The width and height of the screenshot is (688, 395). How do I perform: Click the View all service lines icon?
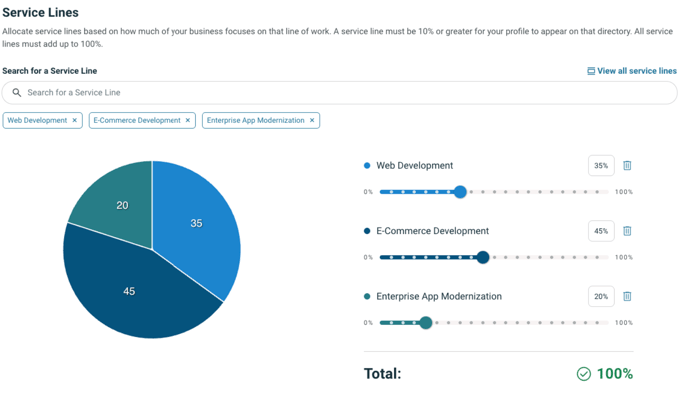(x=591, y=71)
